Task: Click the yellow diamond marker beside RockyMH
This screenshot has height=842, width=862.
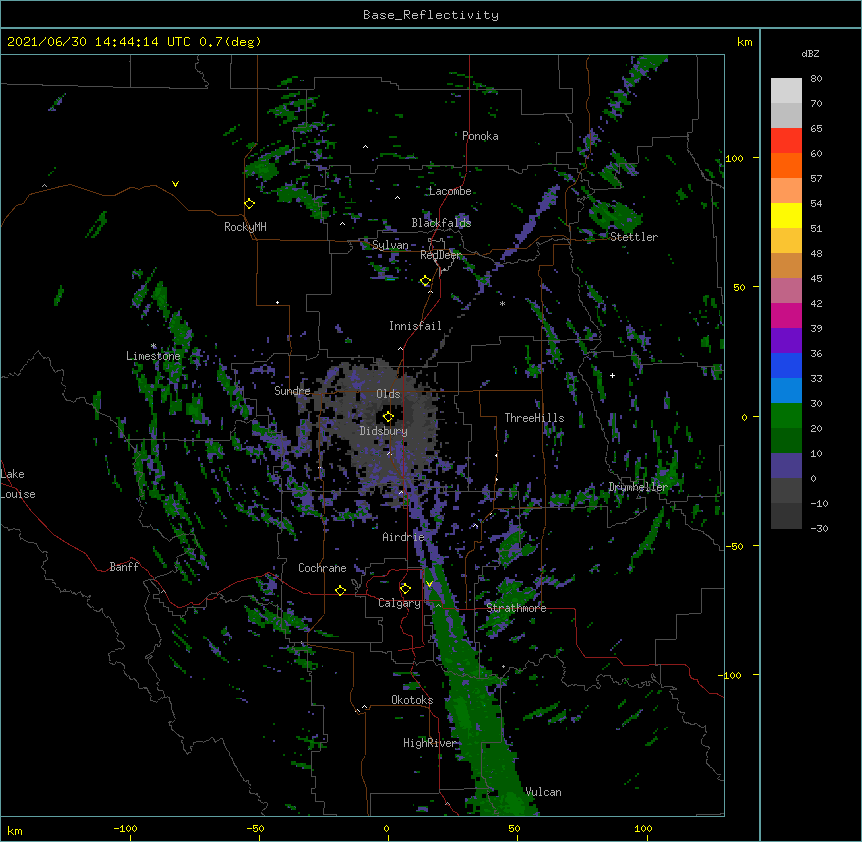Action: (x=250, y=204)
